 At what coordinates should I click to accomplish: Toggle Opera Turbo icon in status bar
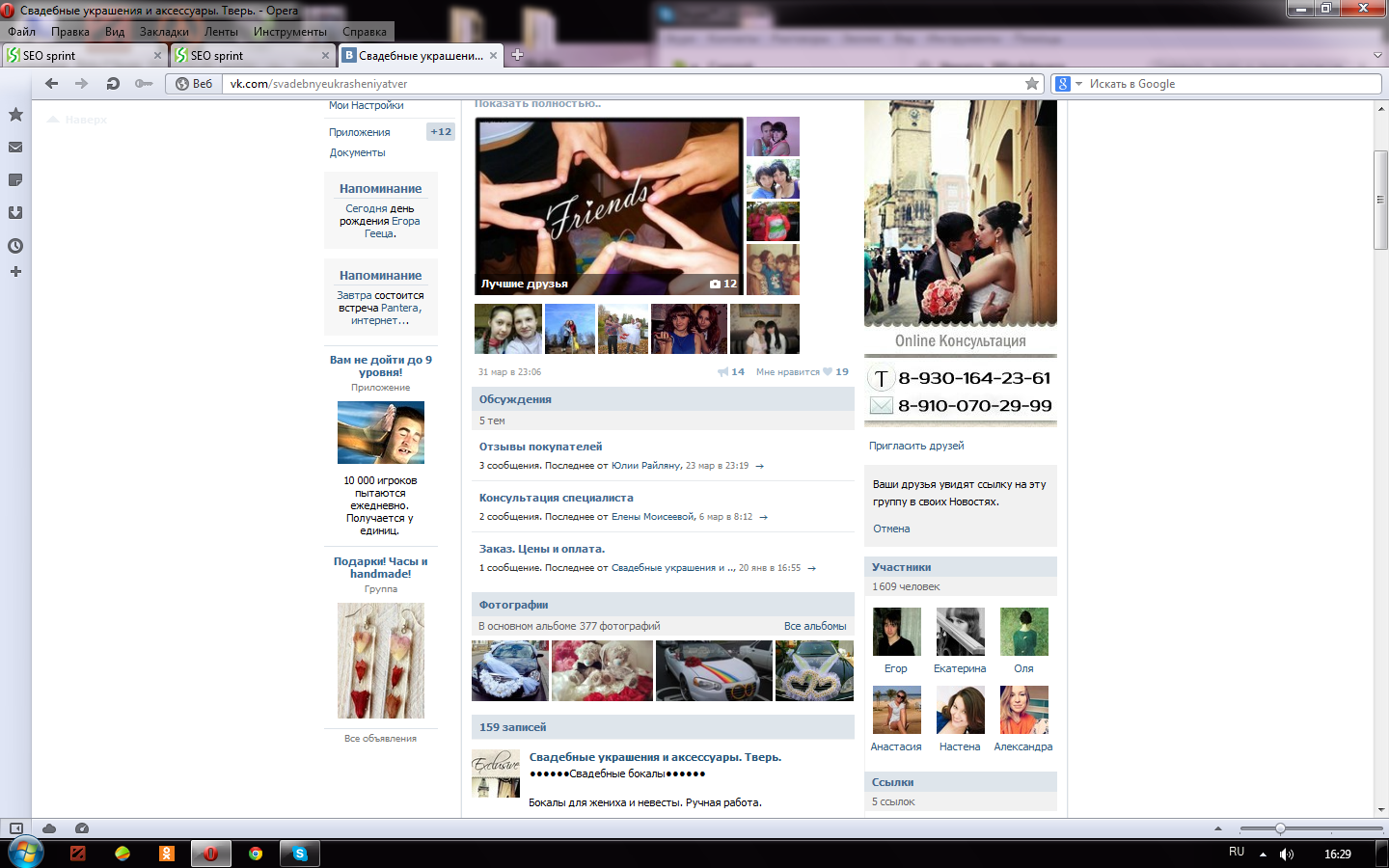point(82,828)
